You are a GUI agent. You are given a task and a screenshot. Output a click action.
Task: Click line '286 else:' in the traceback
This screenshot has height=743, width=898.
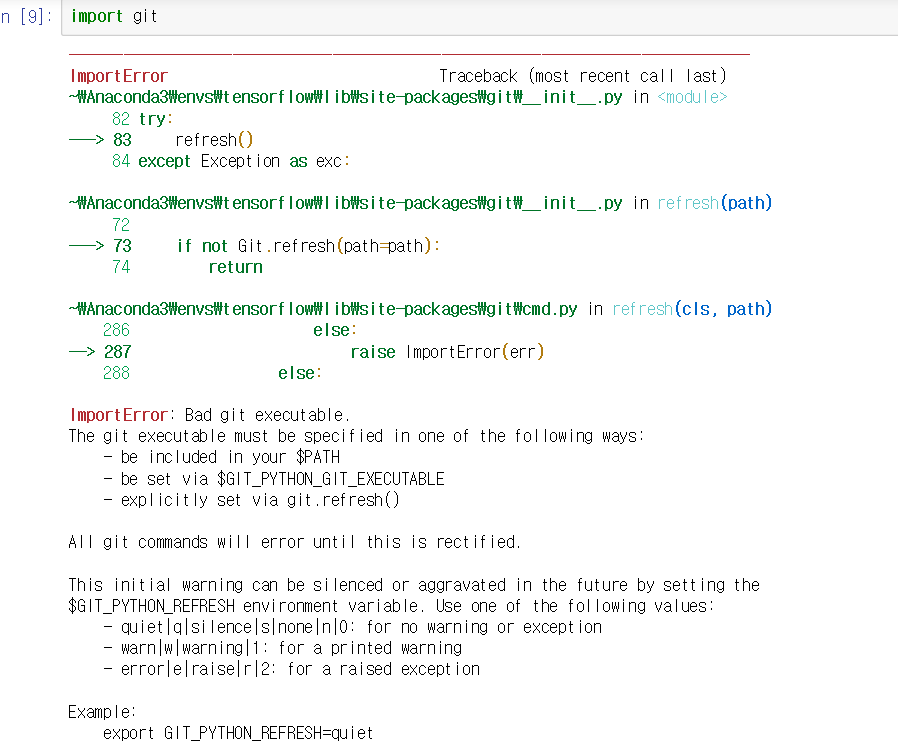230,331
